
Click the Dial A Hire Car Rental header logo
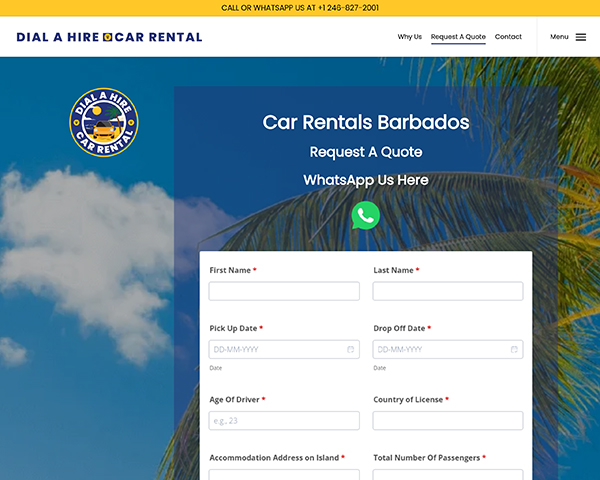(x=109, y=37)
